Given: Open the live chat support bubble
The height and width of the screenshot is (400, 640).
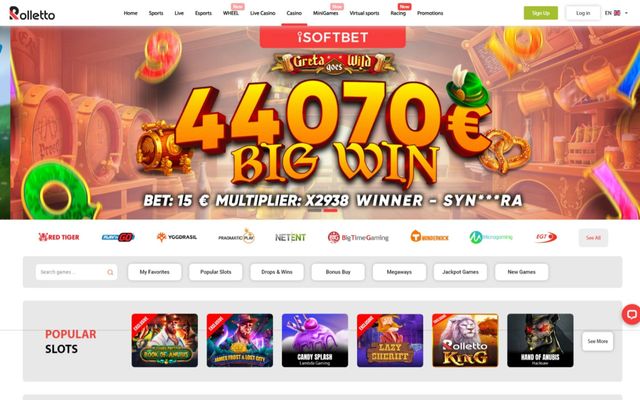Looking at the screenshot, I should point(631,314).
